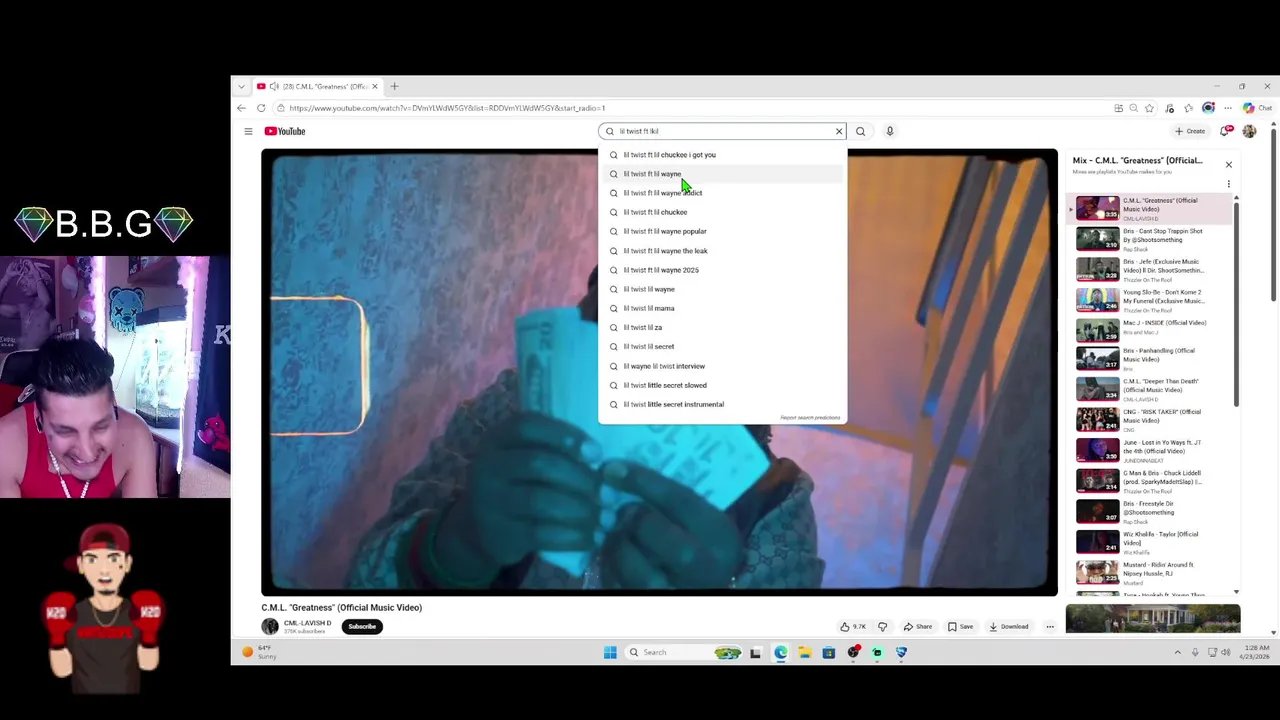Open Copilot Chat in Edge
This screenshot has width=1280, height=720.
(1257, 108)
